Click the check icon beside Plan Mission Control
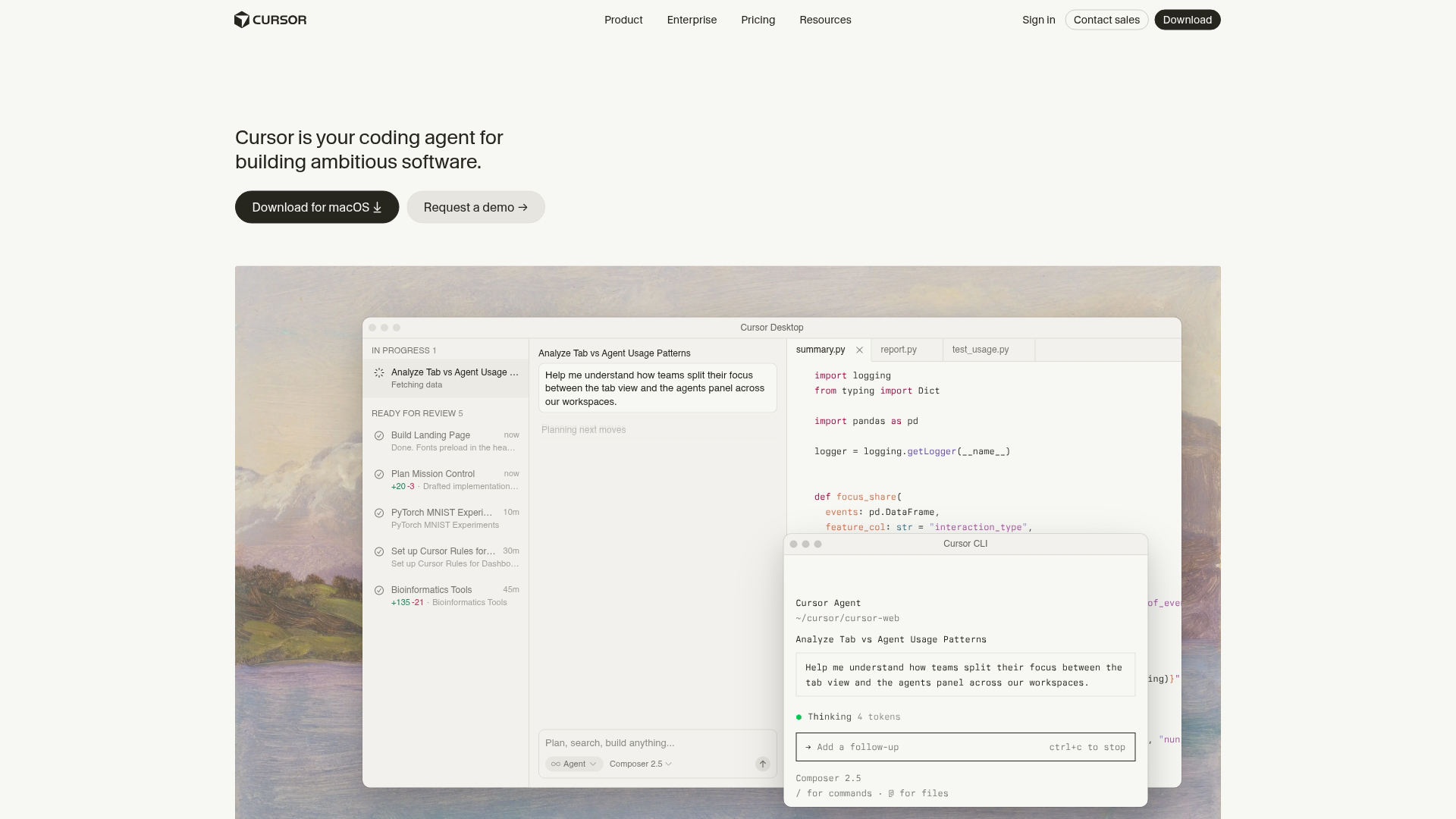Screen dimensions: 1456x819 click(x=379, y=475)
